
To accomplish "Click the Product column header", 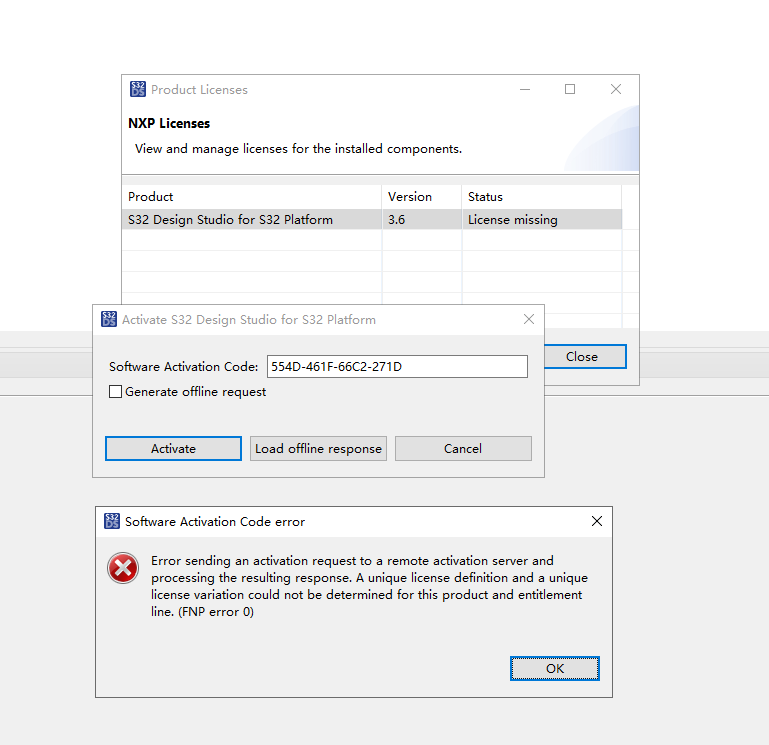I will 252,197.
